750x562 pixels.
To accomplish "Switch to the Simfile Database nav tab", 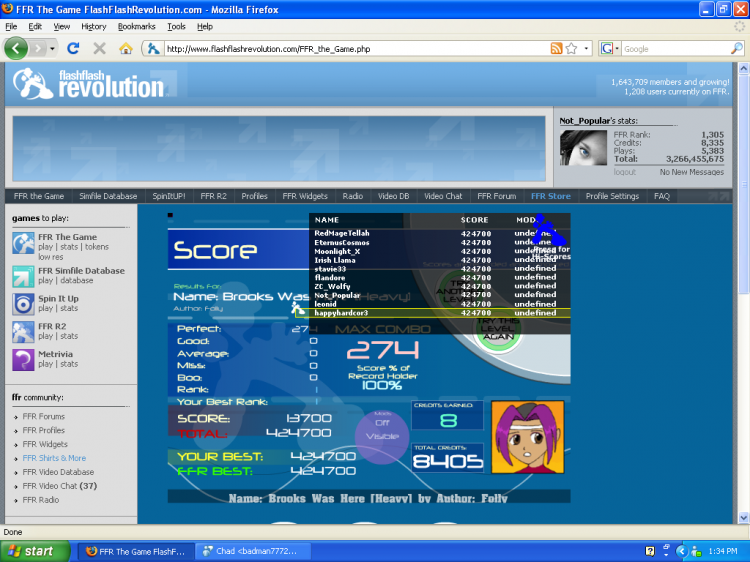I will point(107,196).
